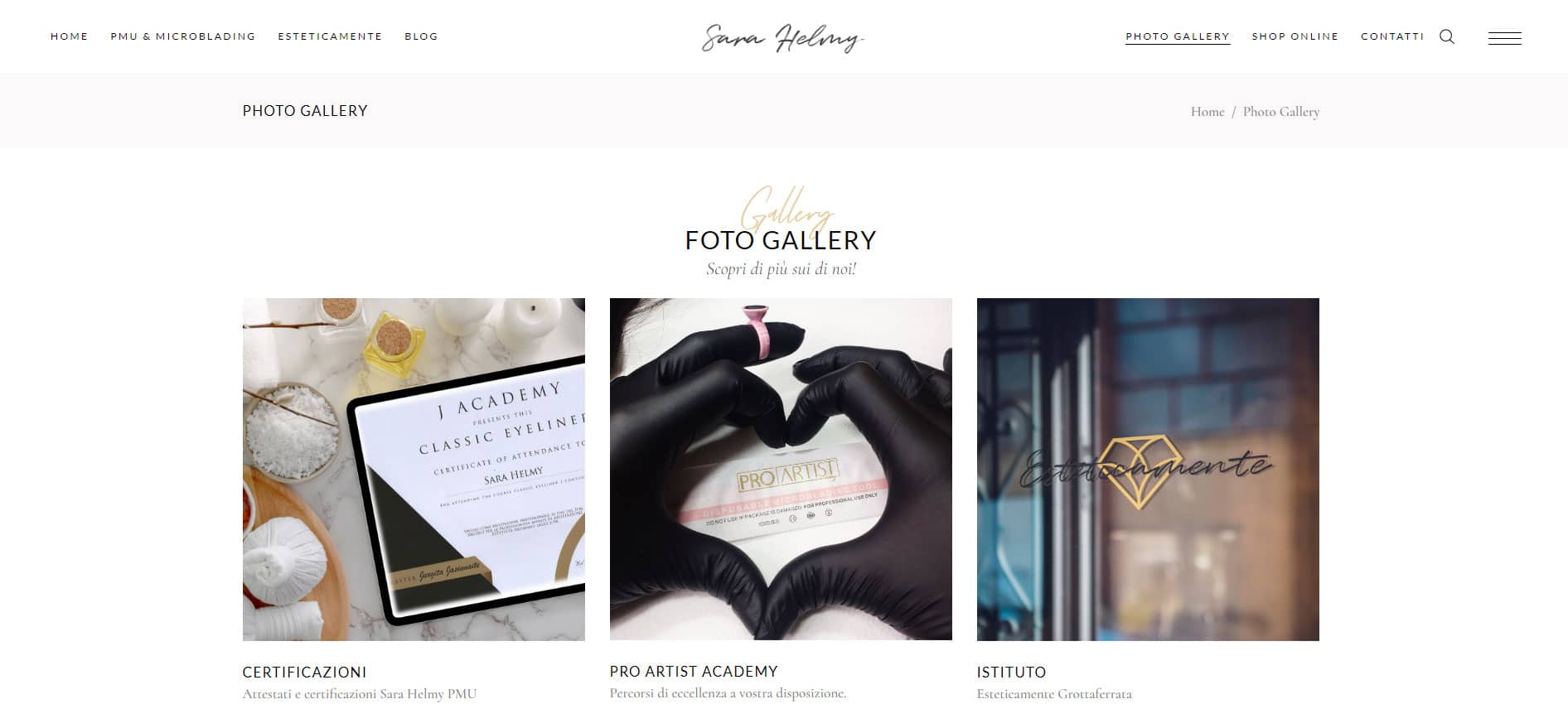Click the Home breadcrumb link
The height and width of the screenshot is (728, 1568).
coord(1207,112)
